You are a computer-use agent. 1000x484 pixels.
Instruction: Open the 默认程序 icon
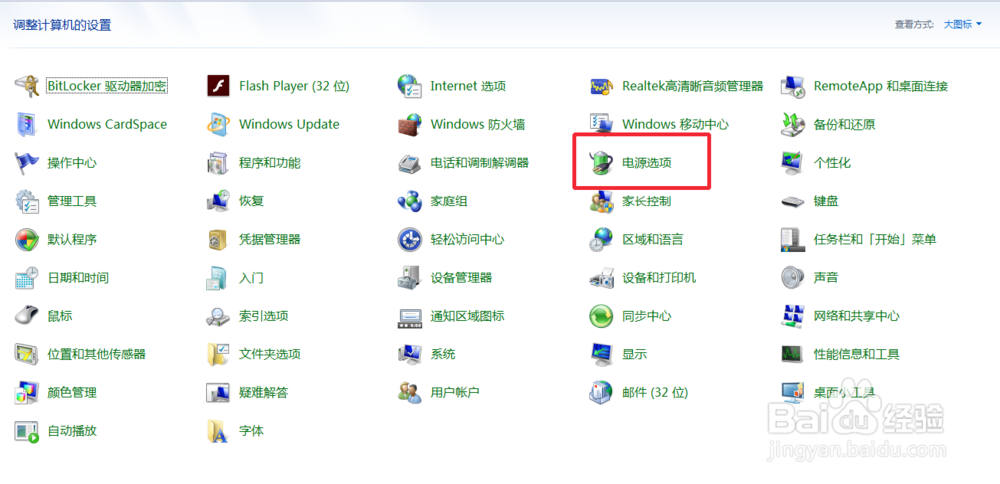[27, 239]
